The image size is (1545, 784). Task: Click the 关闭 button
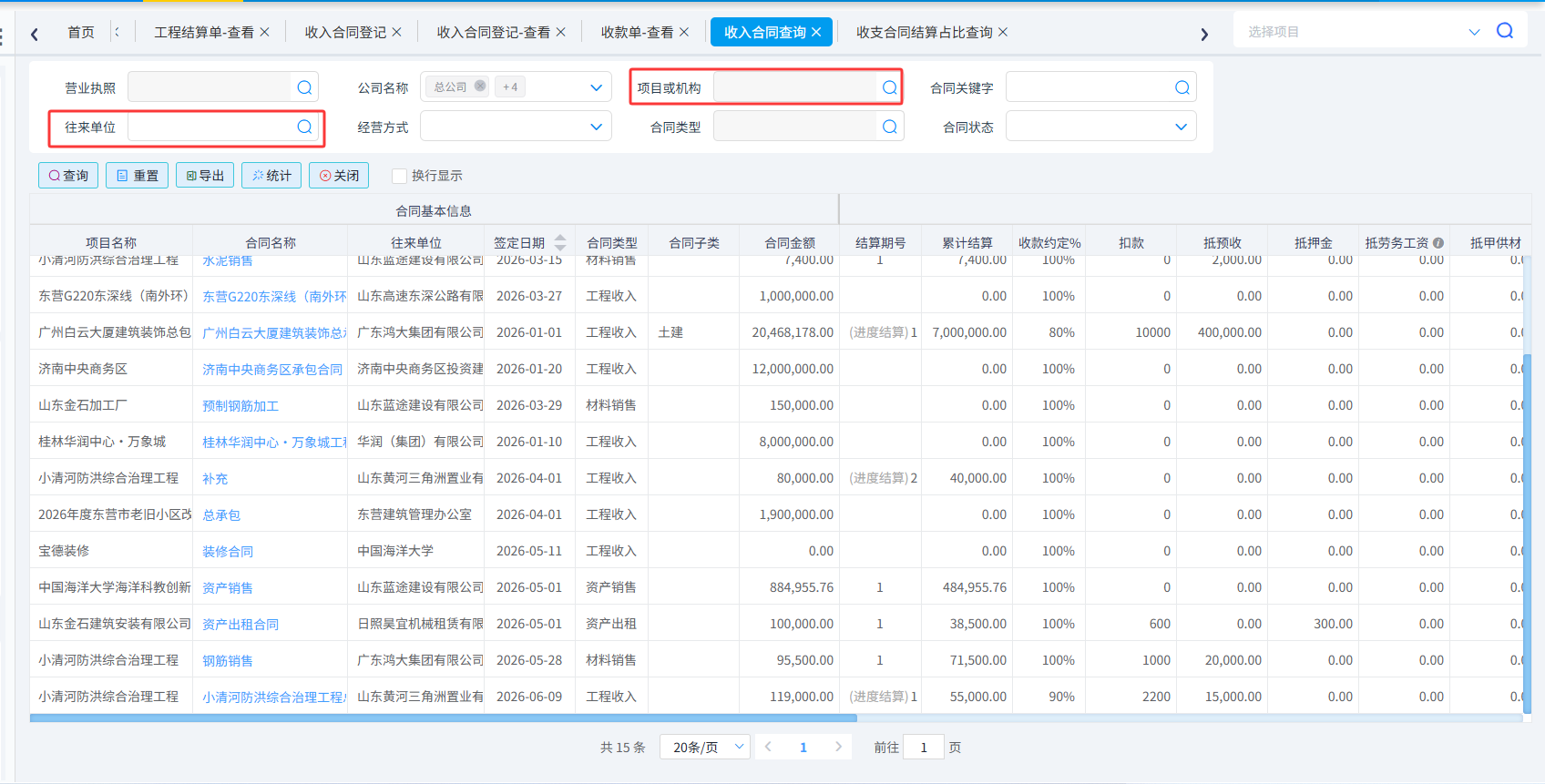(x=339, y=176)
